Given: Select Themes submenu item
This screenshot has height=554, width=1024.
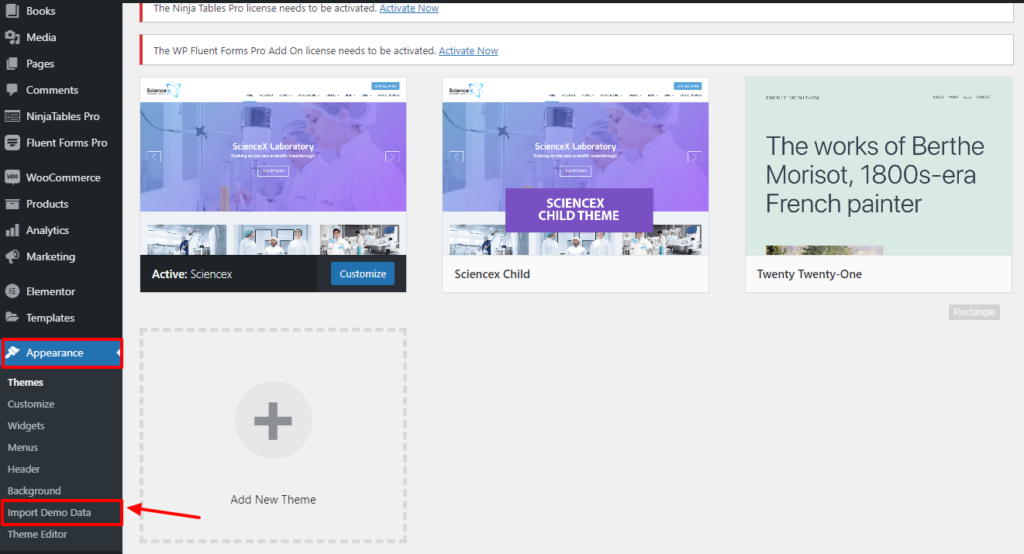Looking at the screenshot, I should pyautogui.click(x=25, y=382).
